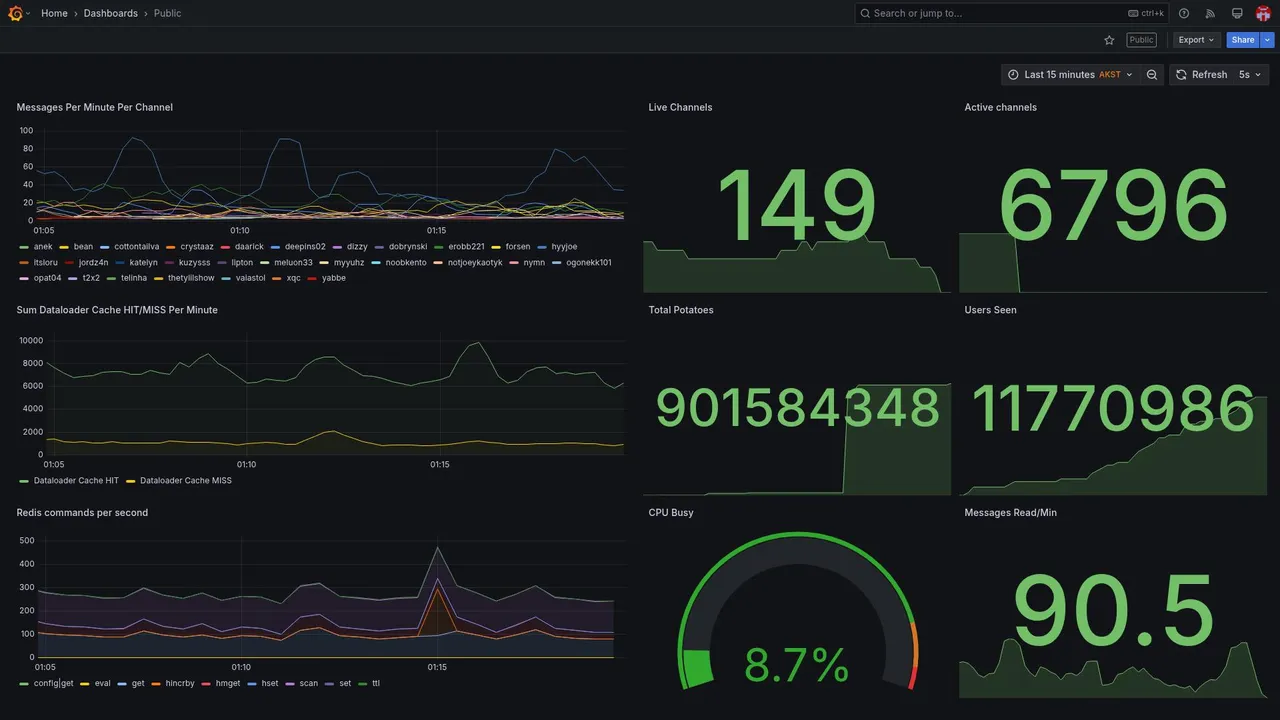Expand the 5s refresh interval dropdown
1280x720 pixels.
coord(1250,75)
